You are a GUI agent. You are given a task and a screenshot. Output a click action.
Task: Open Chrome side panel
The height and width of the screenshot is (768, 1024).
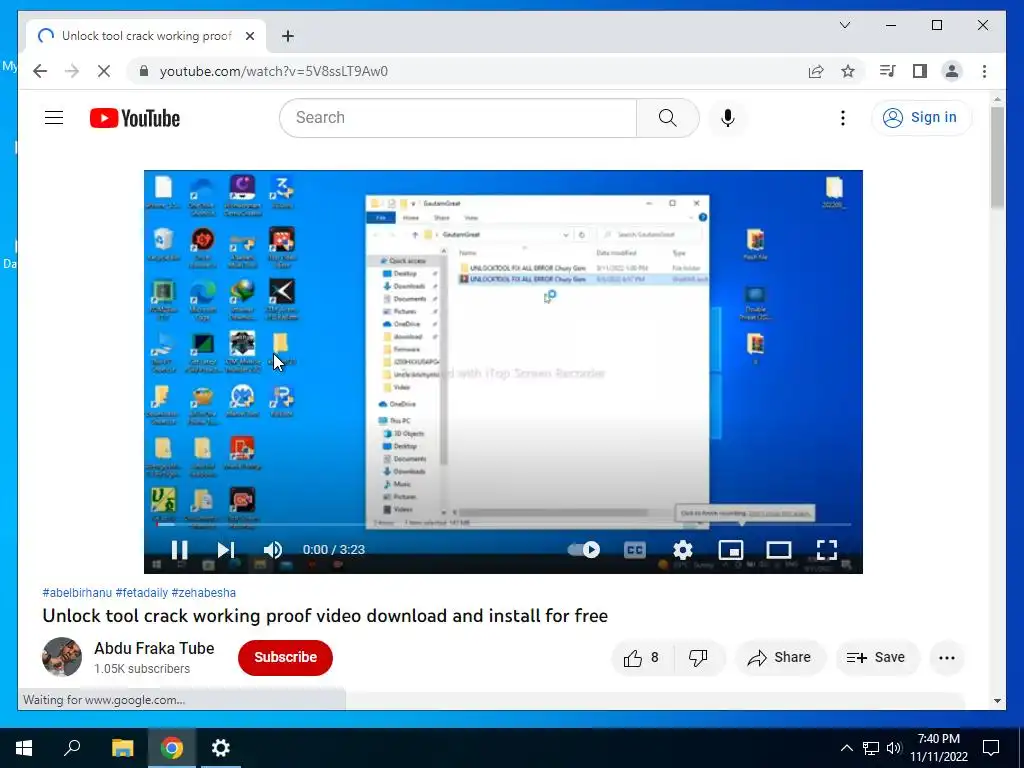[920, 71]
